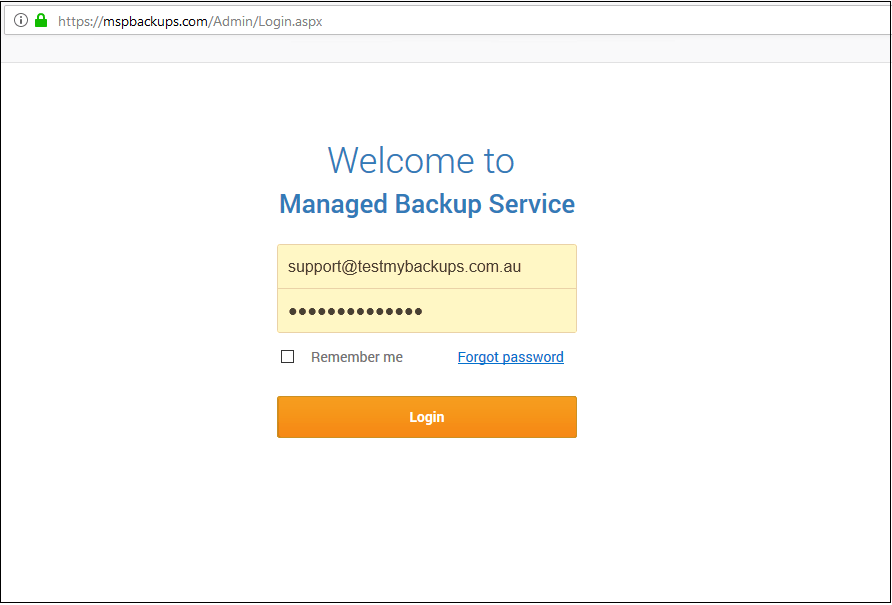Click the 'Remember me' label text
892x605 pixels.
pyautogui.click(x=357, y=357)
